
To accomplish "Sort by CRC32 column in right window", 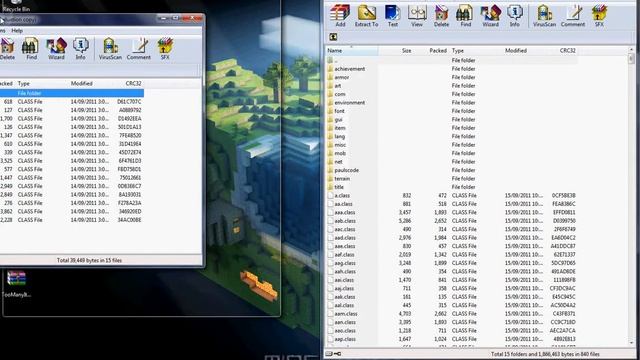I will point(567,51).
